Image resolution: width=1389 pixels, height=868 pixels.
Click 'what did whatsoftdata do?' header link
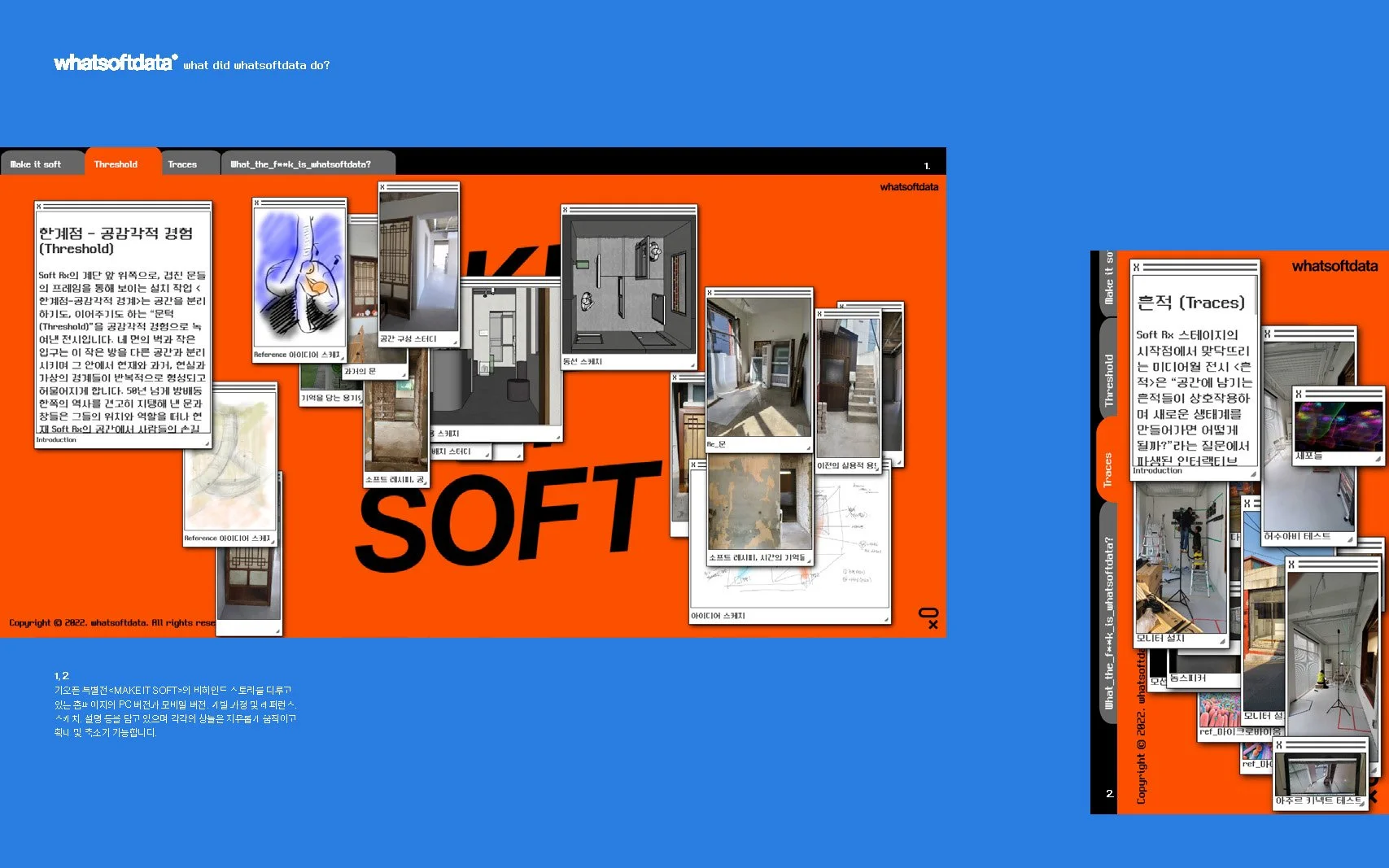coord(256,65)
